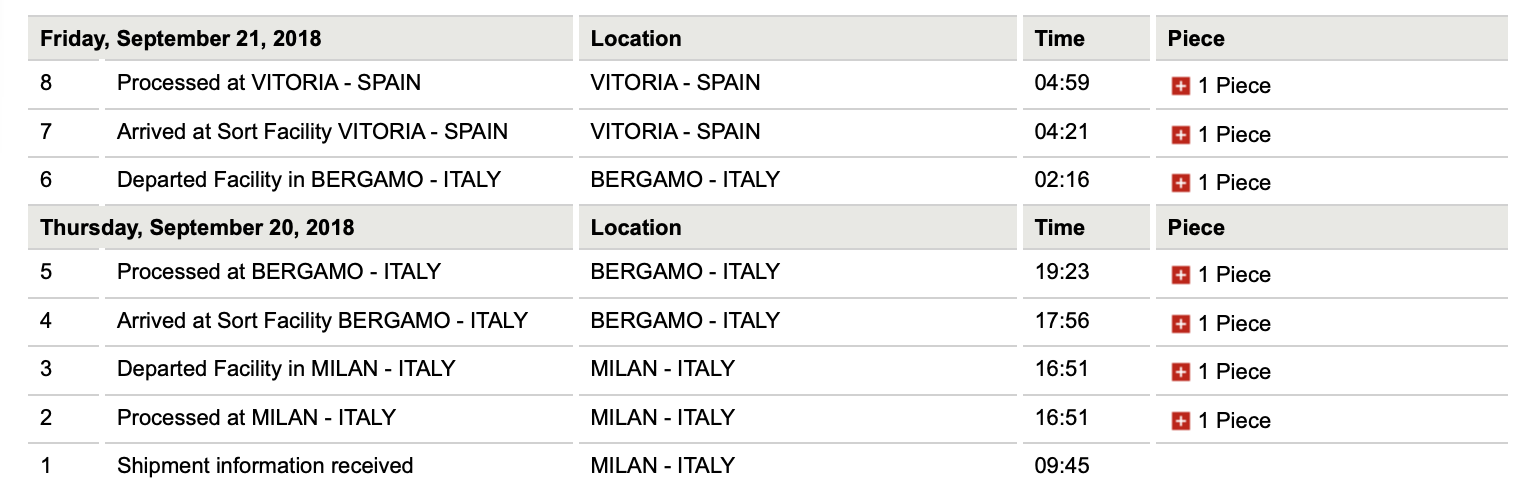Click red plus icon for Departed BERGAMO row

pos(1180,183)
